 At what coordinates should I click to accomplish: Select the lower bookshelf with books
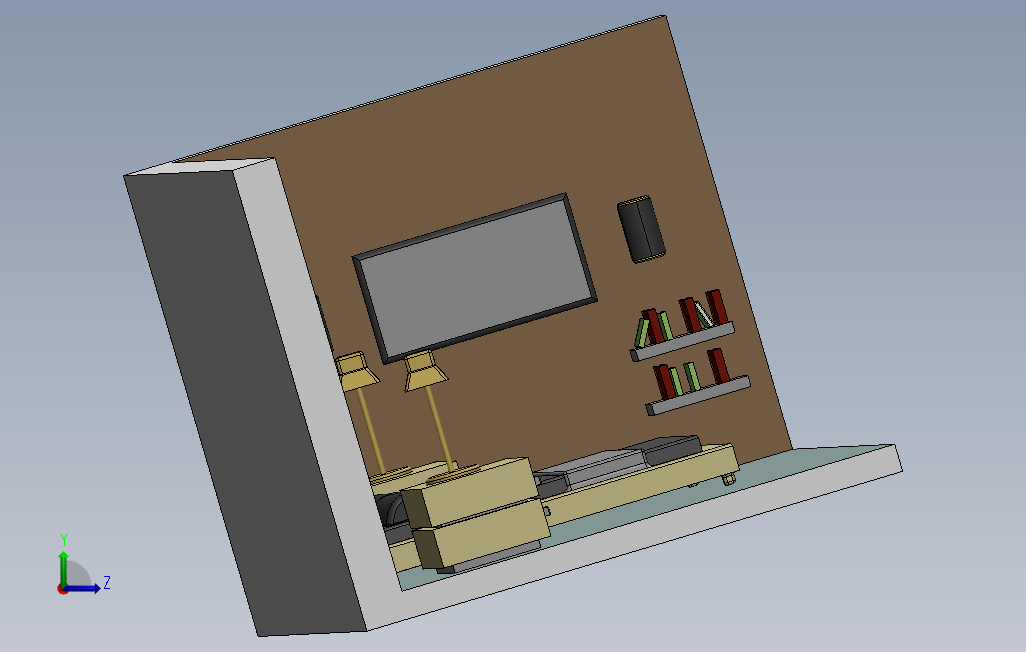tap(698, 382)
